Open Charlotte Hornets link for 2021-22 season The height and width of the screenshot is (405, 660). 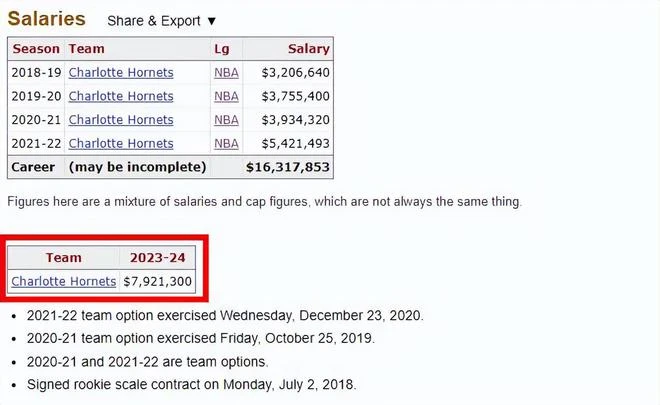click(121, 143)
